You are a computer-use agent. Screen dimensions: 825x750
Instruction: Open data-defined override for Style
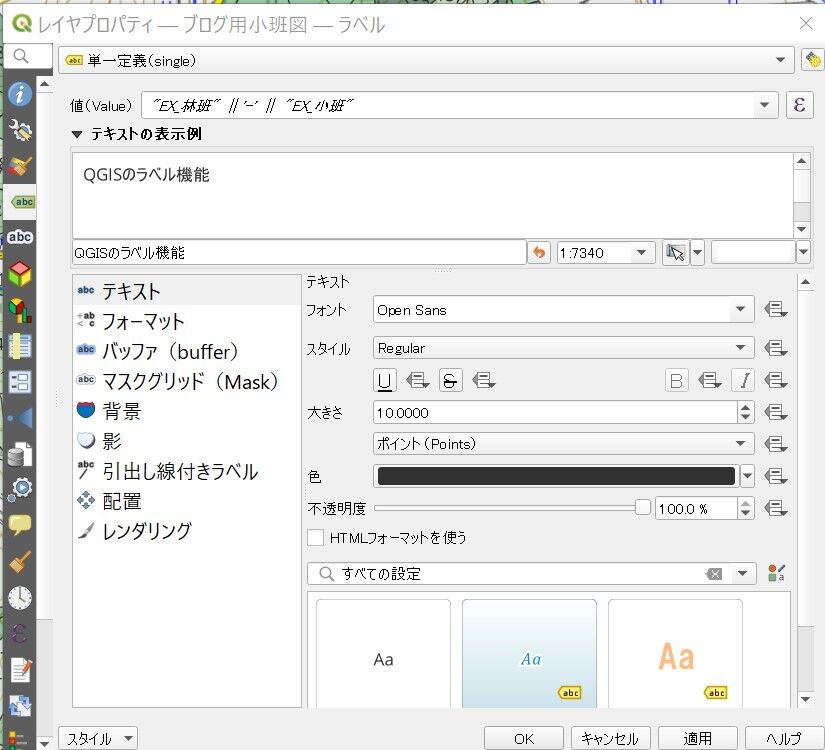click(x=776, y=348)
